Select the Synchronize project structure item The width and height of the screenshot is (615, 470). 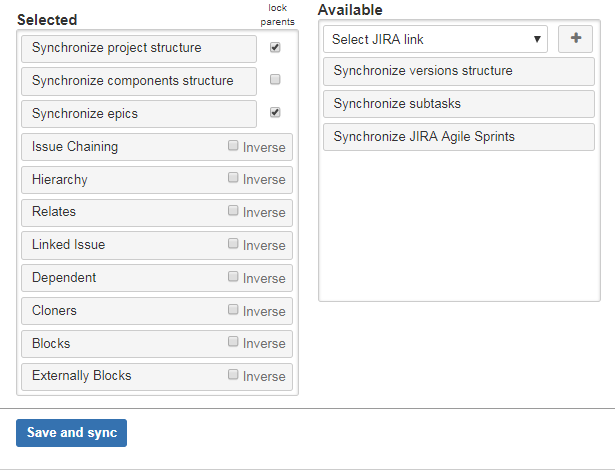(x=137, y=48)
